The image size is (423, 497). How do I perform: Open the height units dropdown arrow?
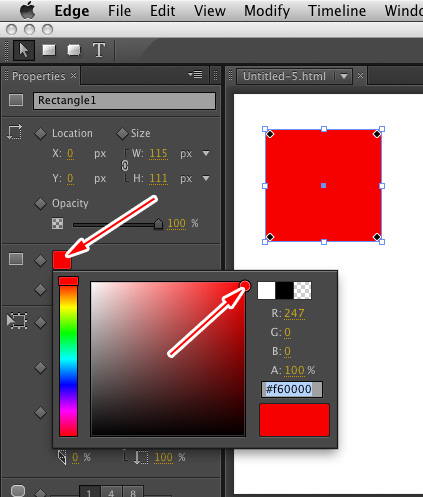(x=206, y=178)
